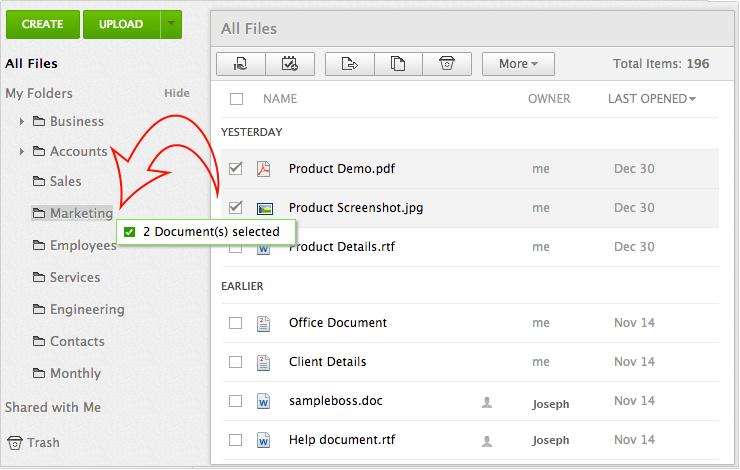Open the Client Details file name

[x=328, y=362]
